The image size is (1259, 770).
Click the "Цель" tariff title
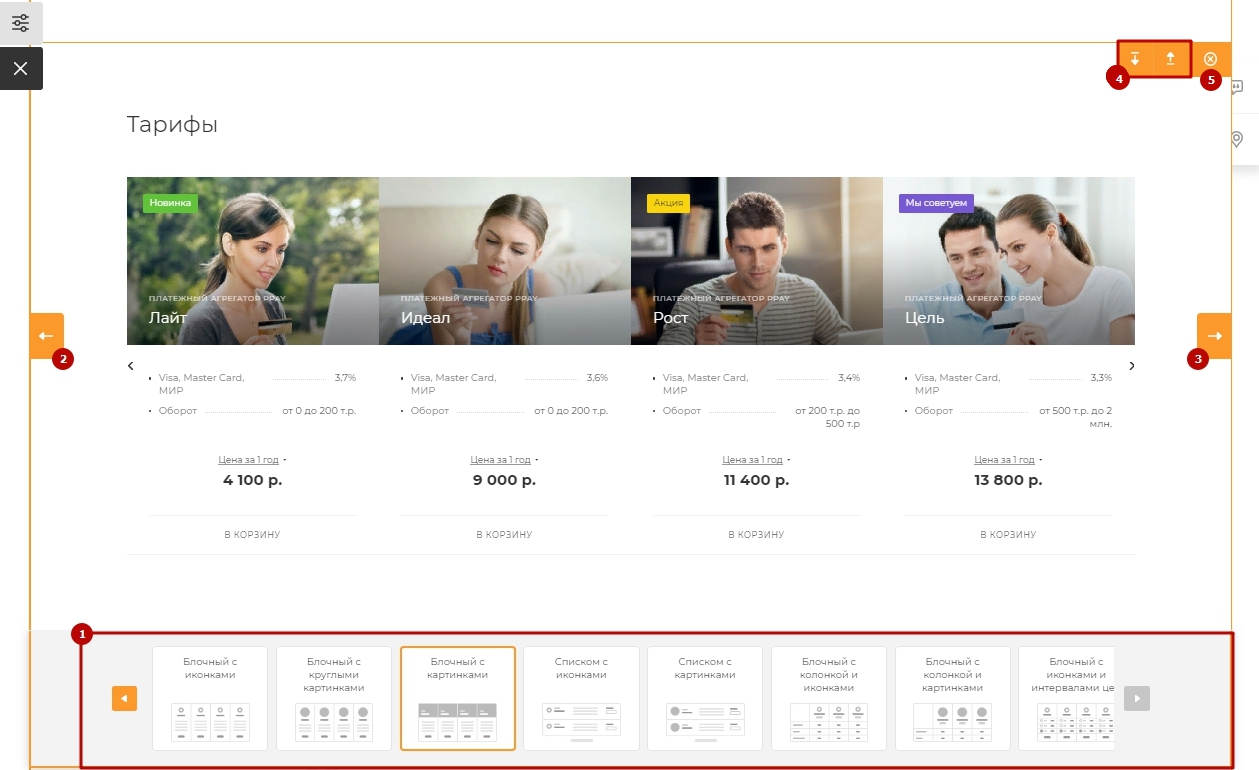pyautogui.click(x=925, y=318)
